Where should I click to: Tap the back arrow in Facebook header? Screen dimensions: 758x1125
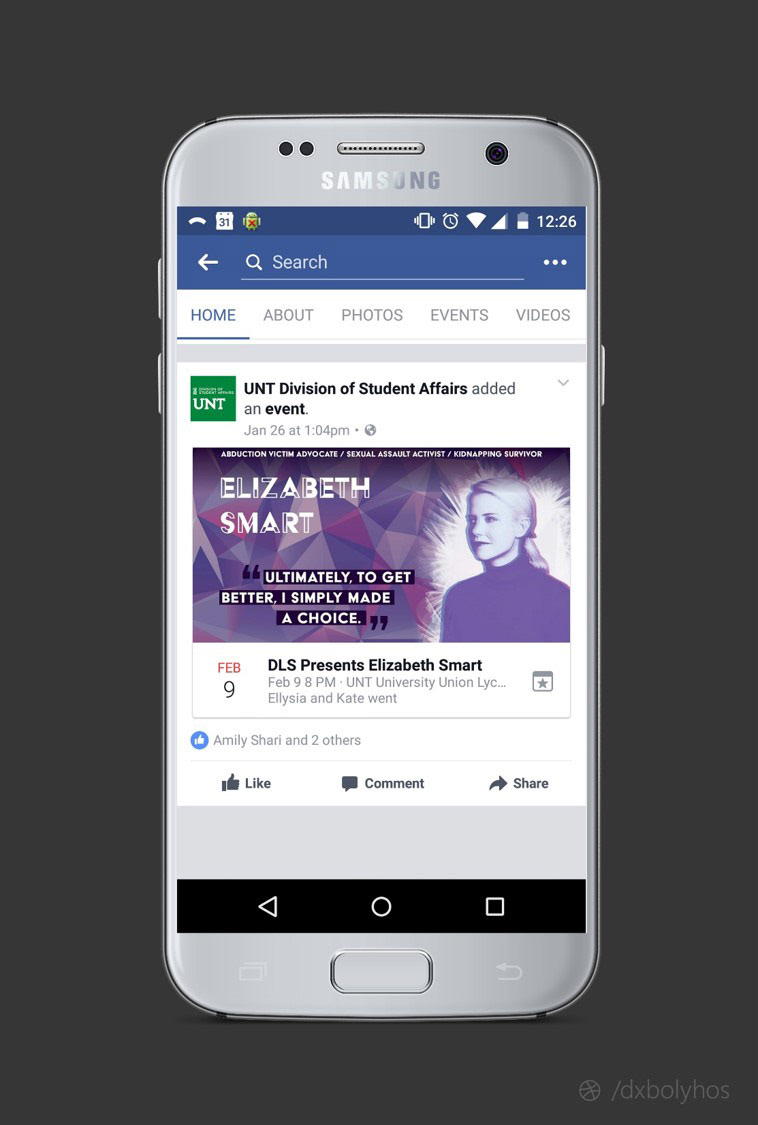pyautogui.click(x=208, y=263)
